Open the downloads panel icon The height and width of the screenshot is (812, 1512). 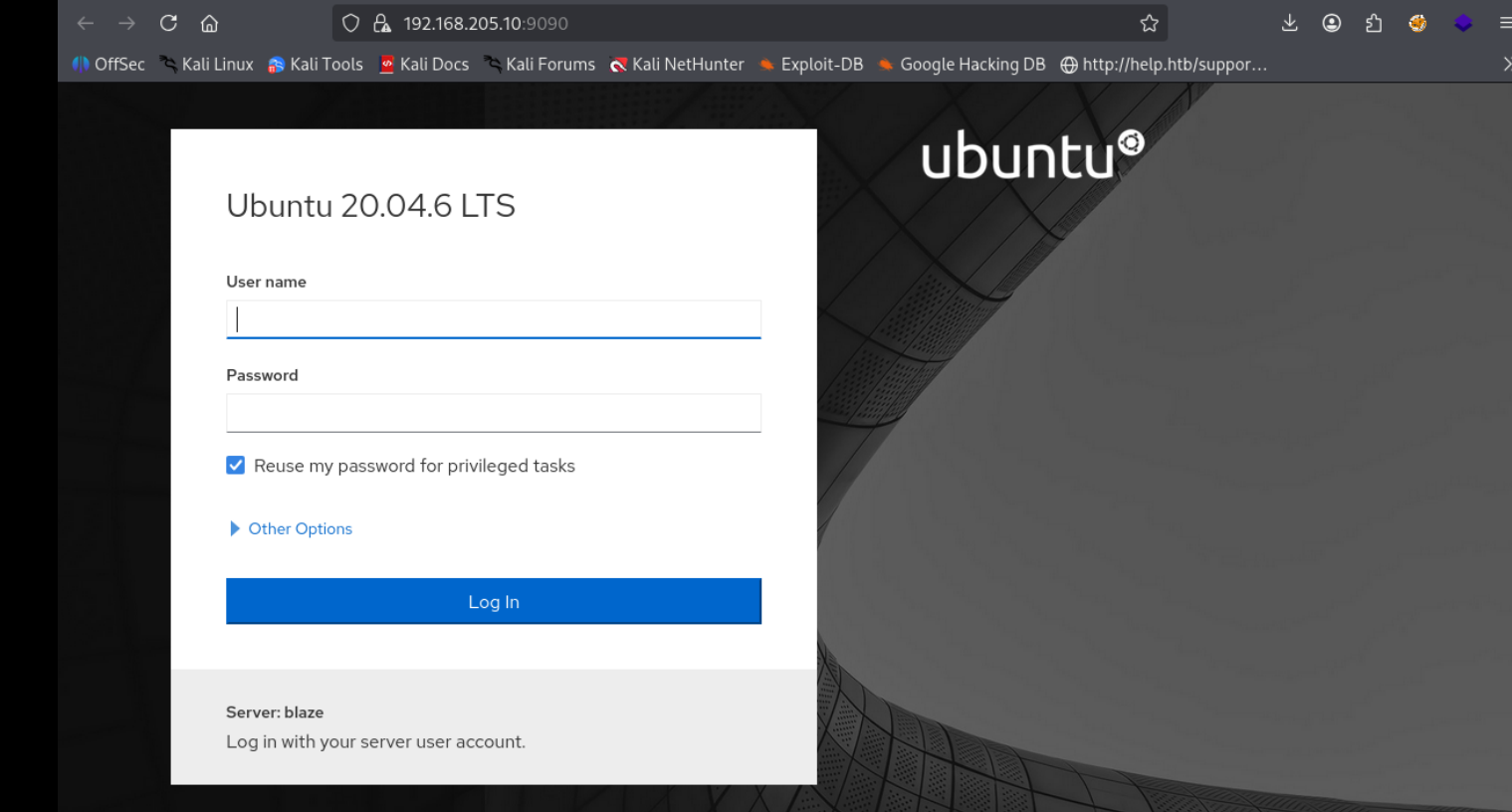[1289, 23]
